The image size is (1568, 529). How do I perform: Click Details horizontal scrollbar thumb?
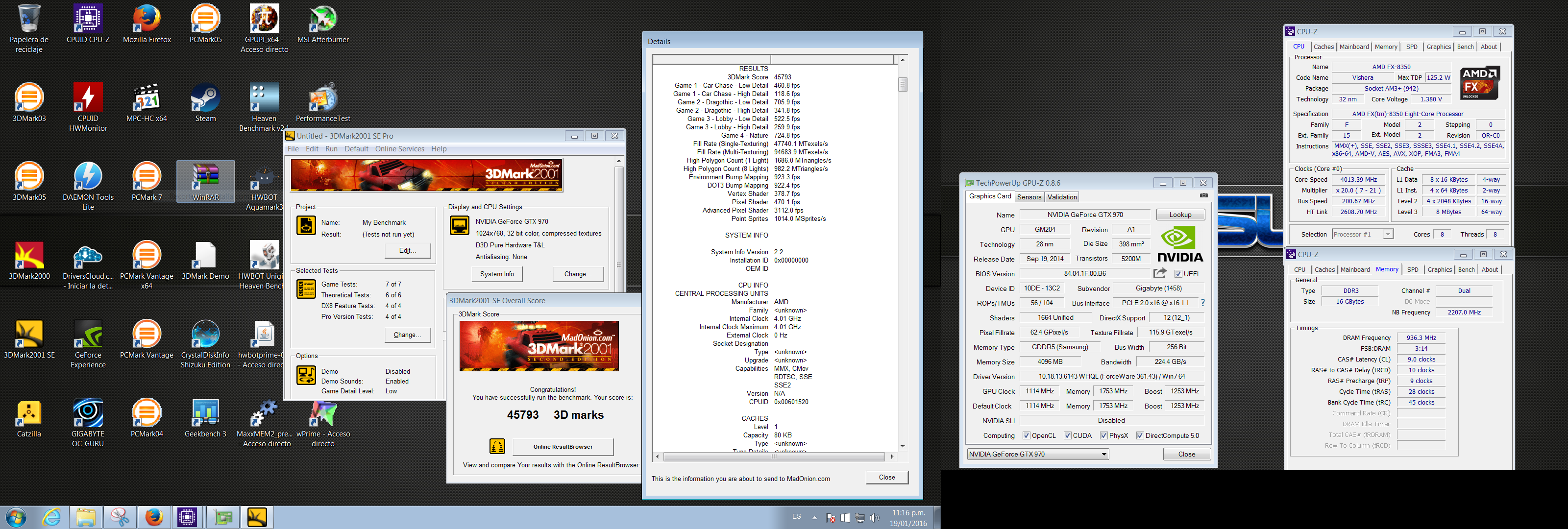click(x=774, y=456)
